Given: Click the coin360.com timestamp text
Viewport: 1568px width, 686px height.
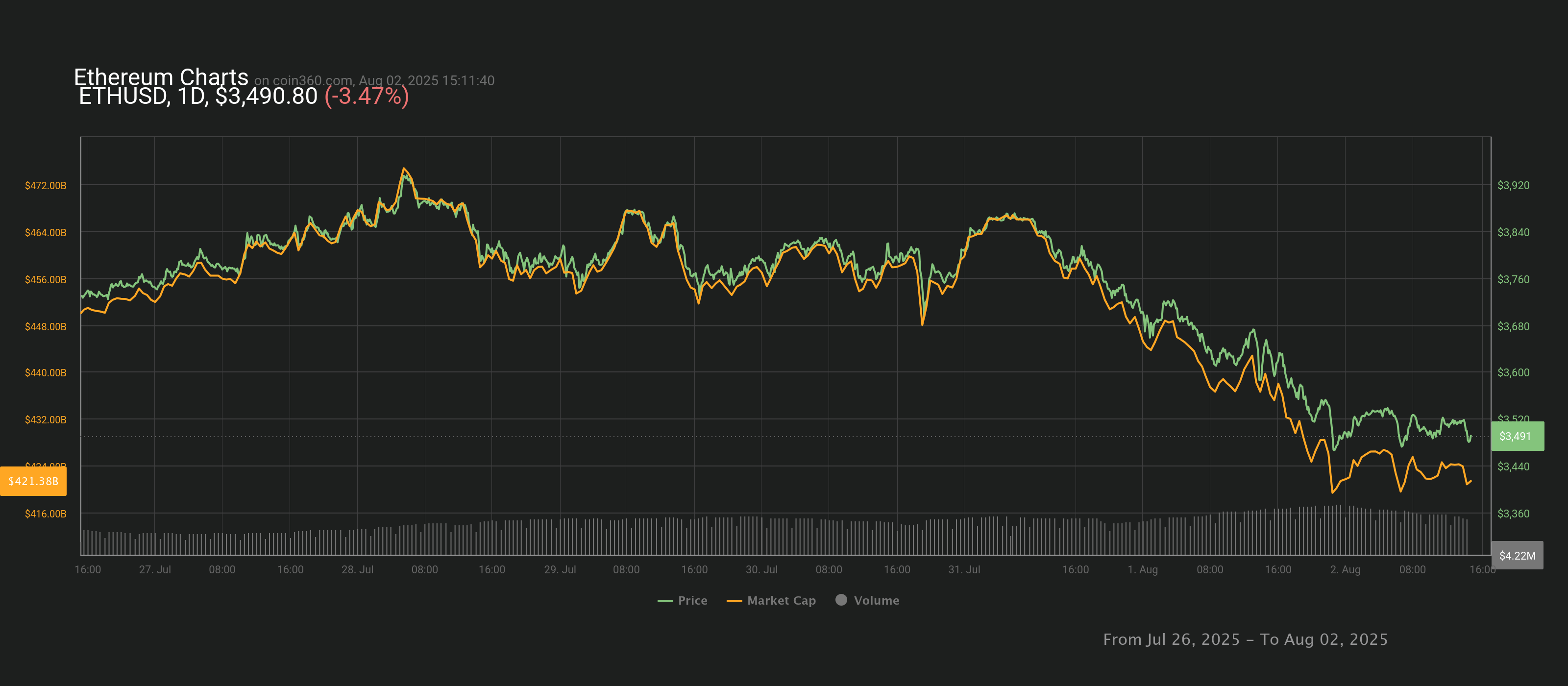Looking at the screenshot, I should (x=374, y=80).
